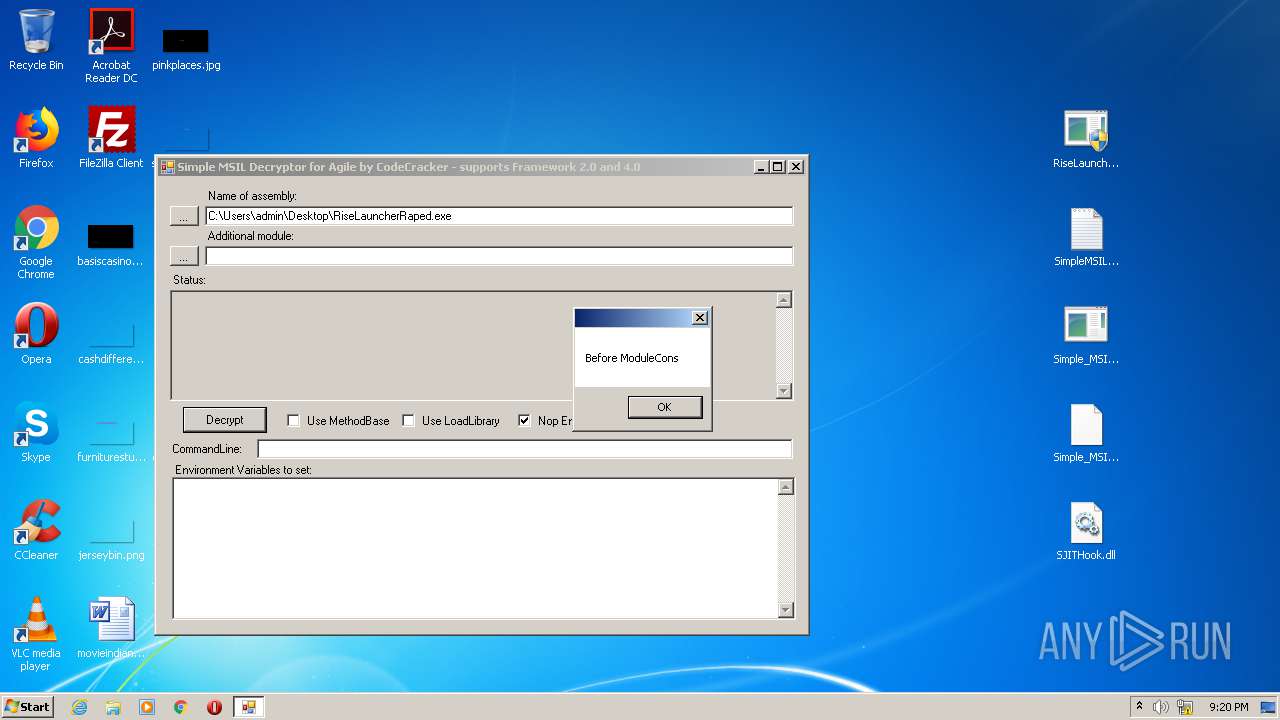The height and width of the screenshot is (720, 1280).
Task: Focus the CommandLine input field
Action: [x=525, y=449]
